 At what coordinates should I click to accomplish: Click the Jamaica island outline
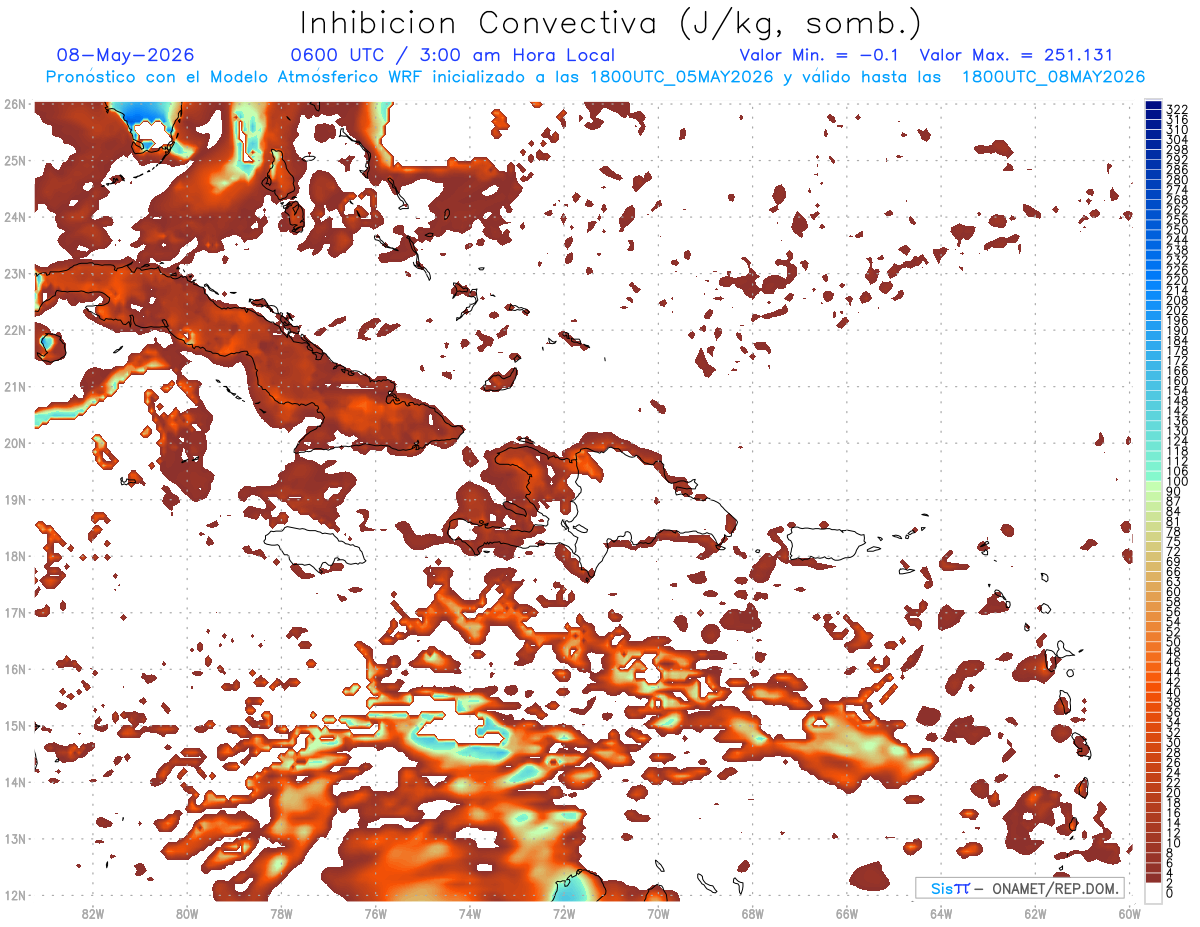pyautogui.click(x=315, y=547)
